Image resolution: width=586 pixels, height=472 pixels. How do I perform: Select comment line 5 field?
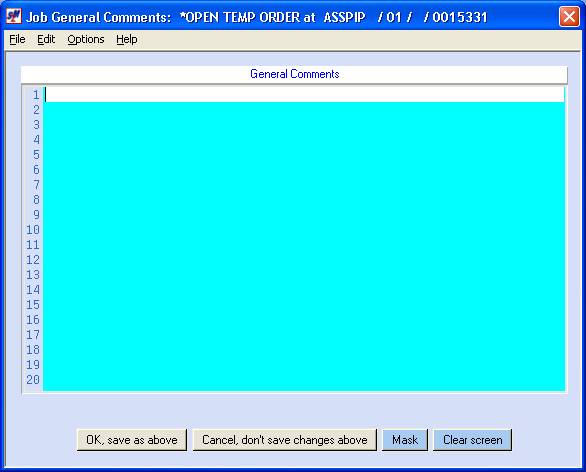coord(304,155)
